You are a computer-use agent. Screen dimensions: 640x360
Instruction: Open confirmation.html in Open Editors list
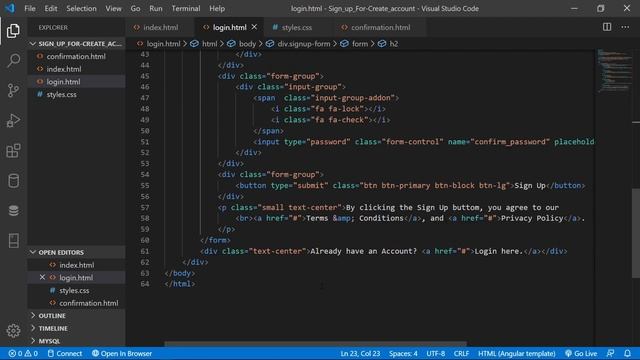click(x=76, y=303)
